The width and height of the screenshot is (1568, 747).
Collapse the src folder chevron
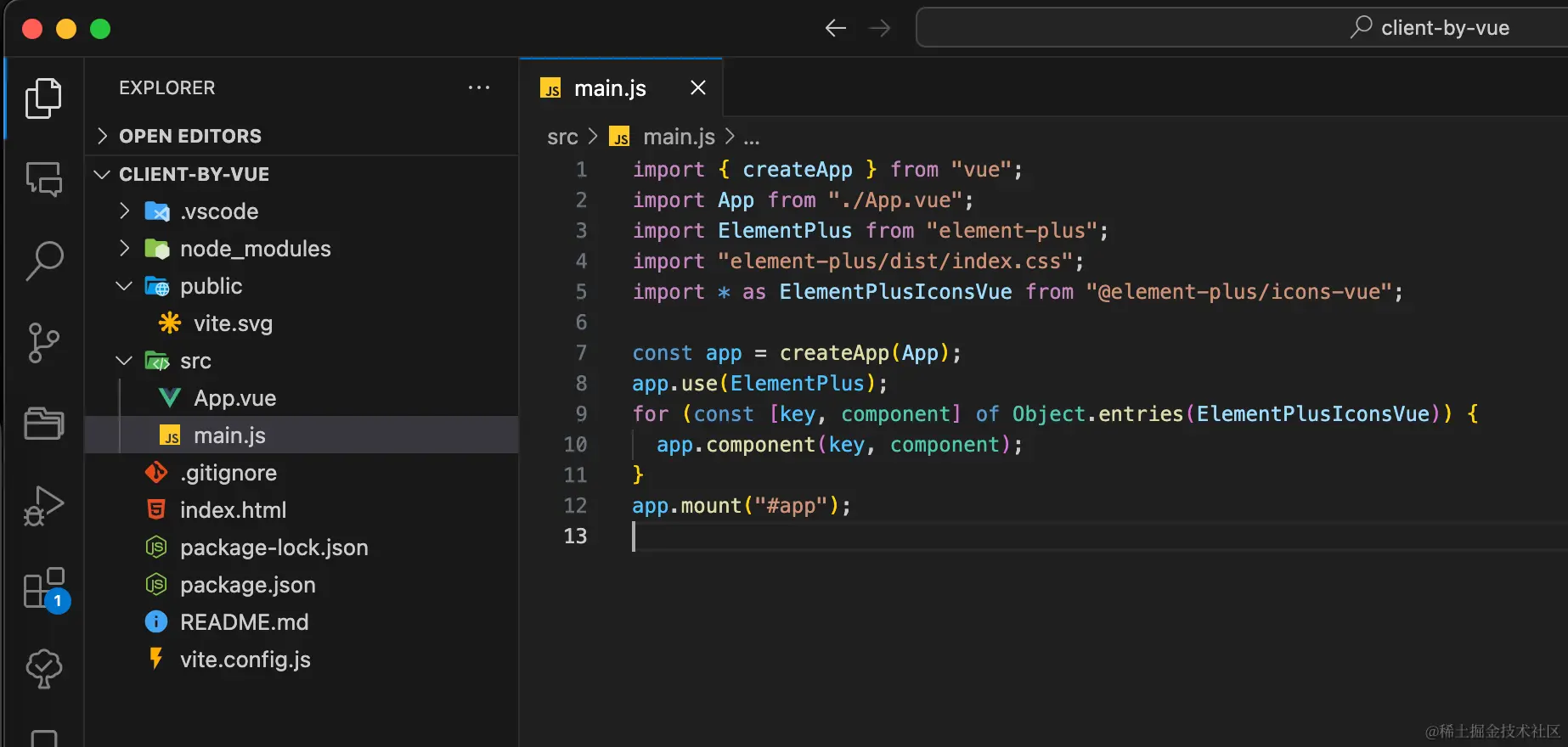[124, 361]
